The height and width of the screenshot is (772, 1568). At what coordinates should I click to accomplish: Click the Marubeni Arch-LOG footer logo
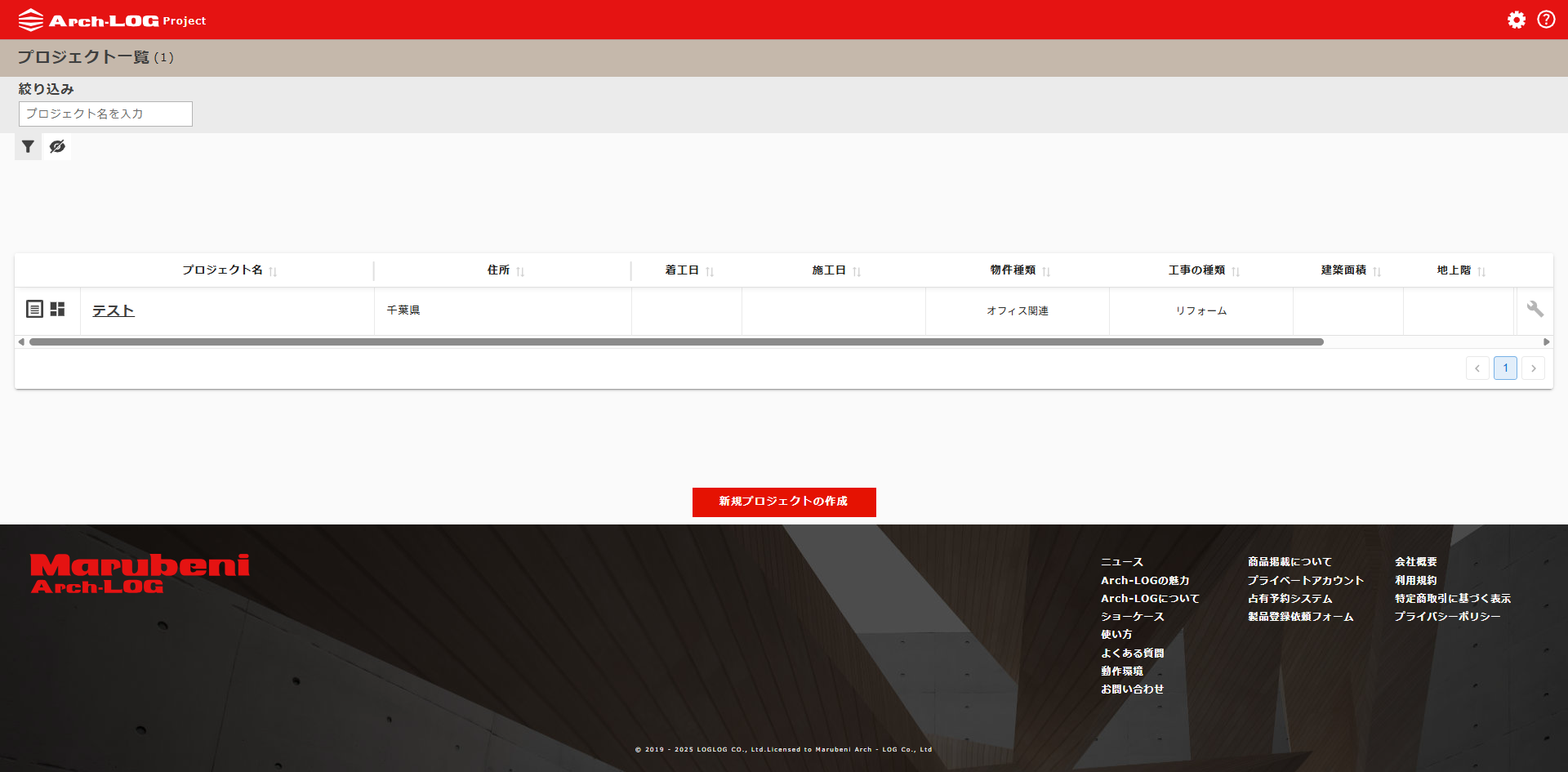click(x=140, y=573)
